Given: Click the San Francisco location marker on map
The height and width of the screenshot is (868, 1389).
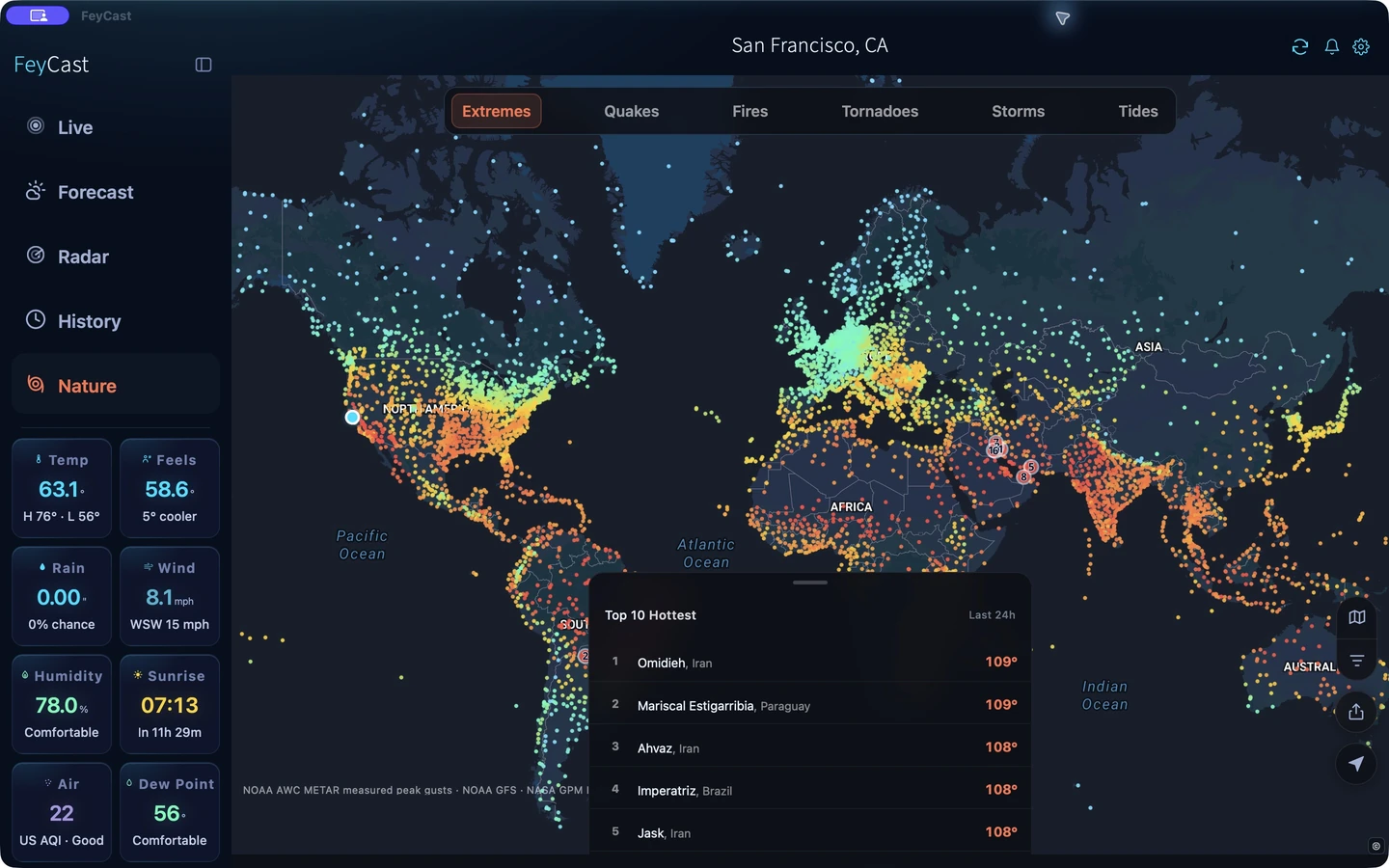Looking at the screenshot, I should coord(352,418).
